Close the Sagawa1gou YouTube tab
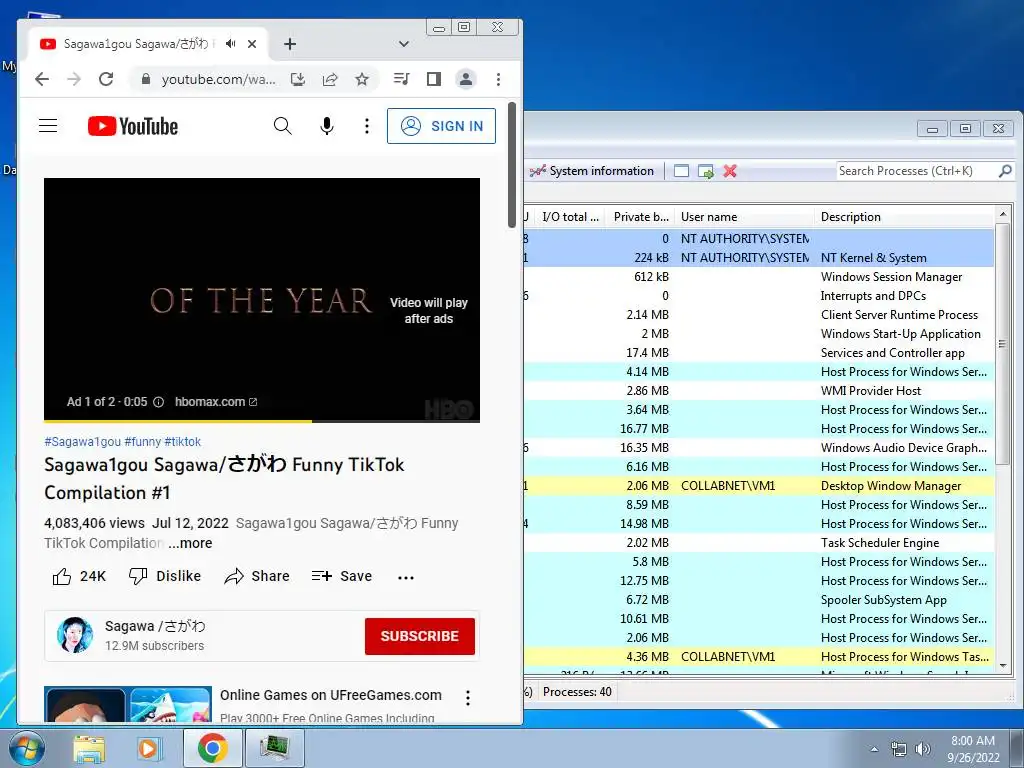Image resolution: width=1024 pixels, height=768 pixels. [x=252, y=44]
